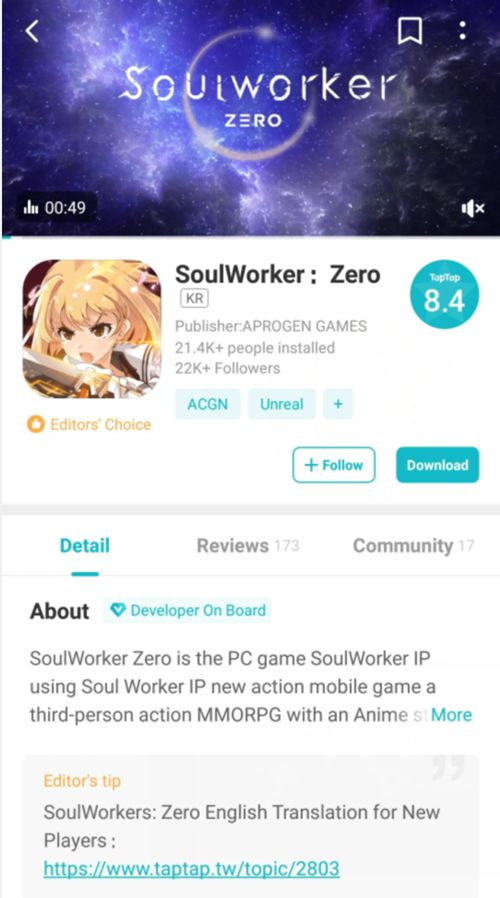500x898 pixels.
Task: Tap the Developer On Board badge
Action: pyautogui.click(x=188, y=611)
